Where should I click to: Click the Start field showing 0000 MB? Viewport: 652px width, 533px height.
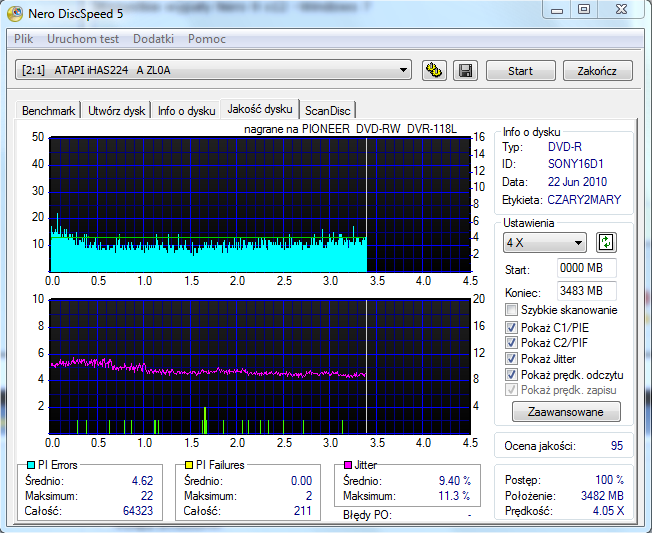(586, 268)
